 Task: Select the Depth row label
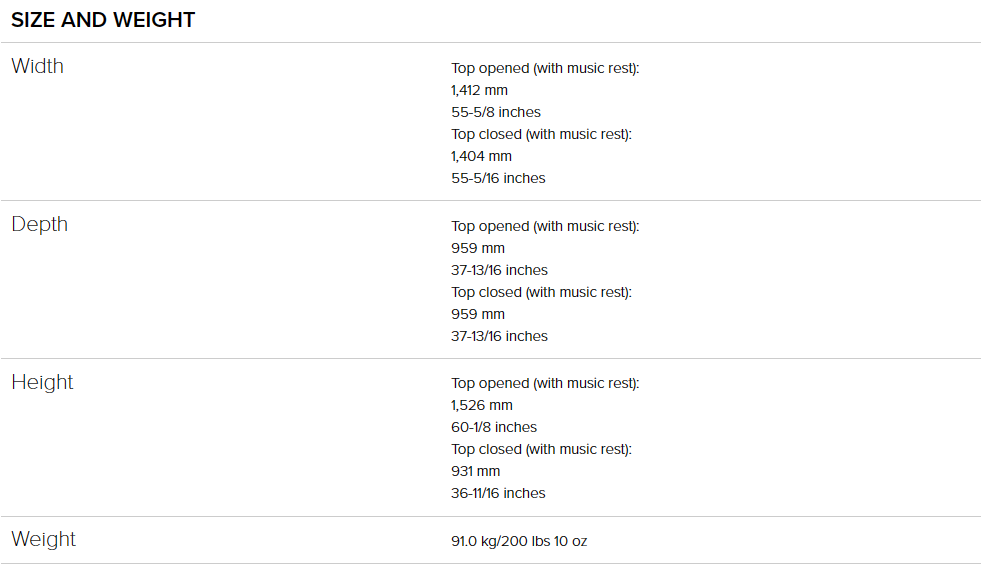pyautogui.click(x=39, y=224)
